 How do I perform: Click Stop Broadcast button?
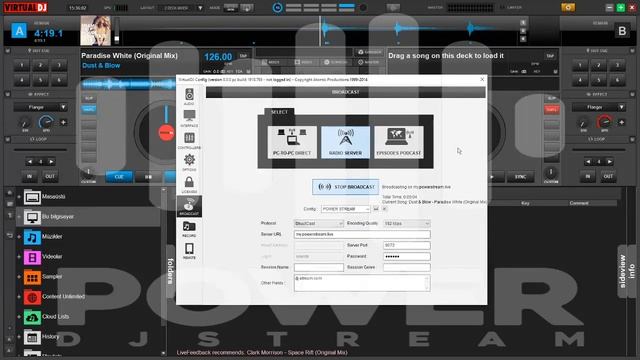345,187
